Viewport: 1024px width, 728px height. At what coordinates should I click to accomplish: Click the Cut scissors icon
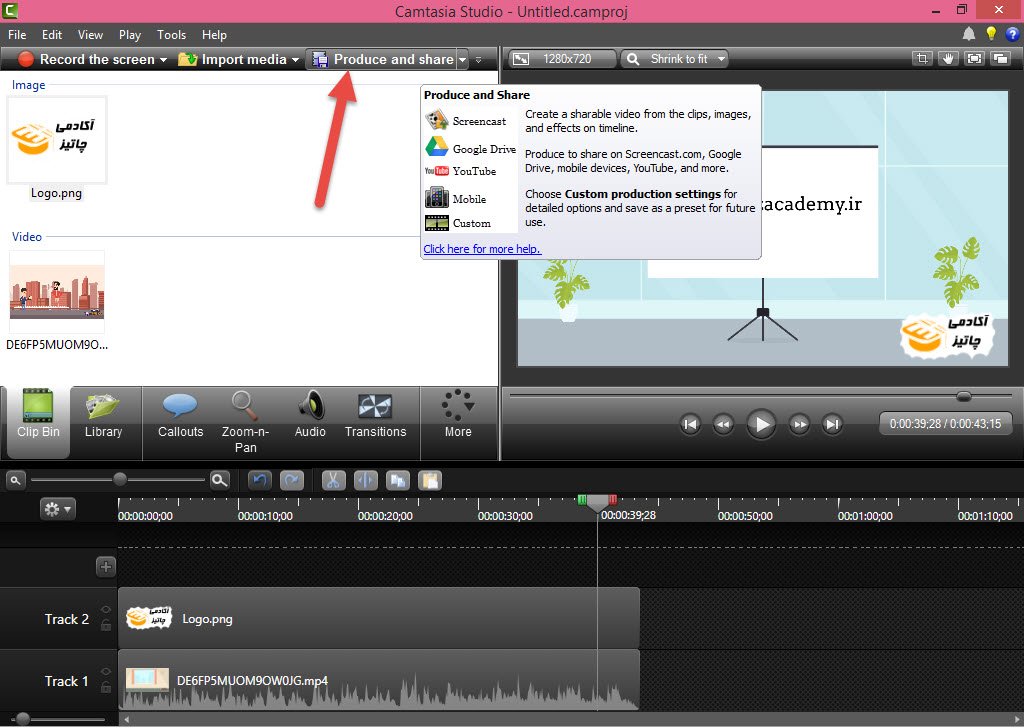[333, 481]
